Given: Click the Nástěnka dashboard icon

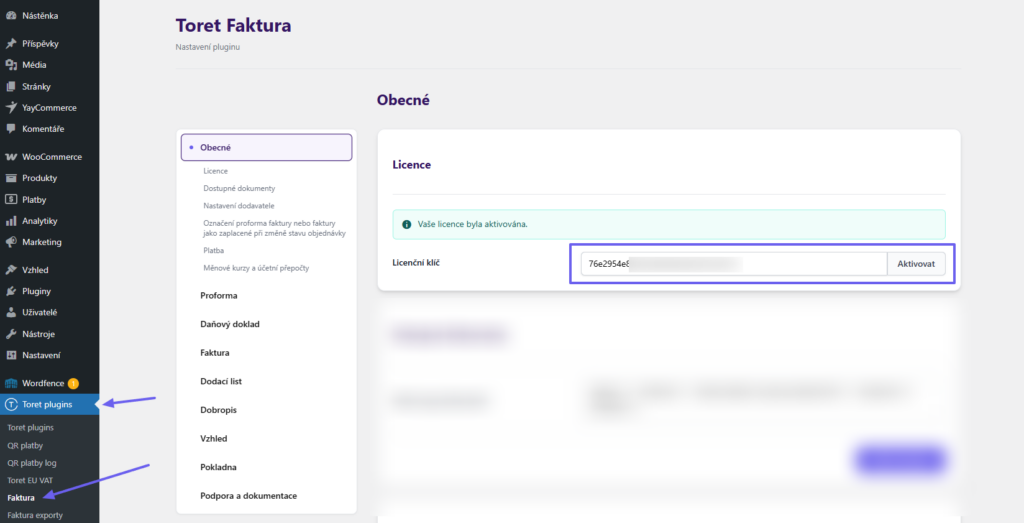Looking at the screenshot, I should point(10,16).
